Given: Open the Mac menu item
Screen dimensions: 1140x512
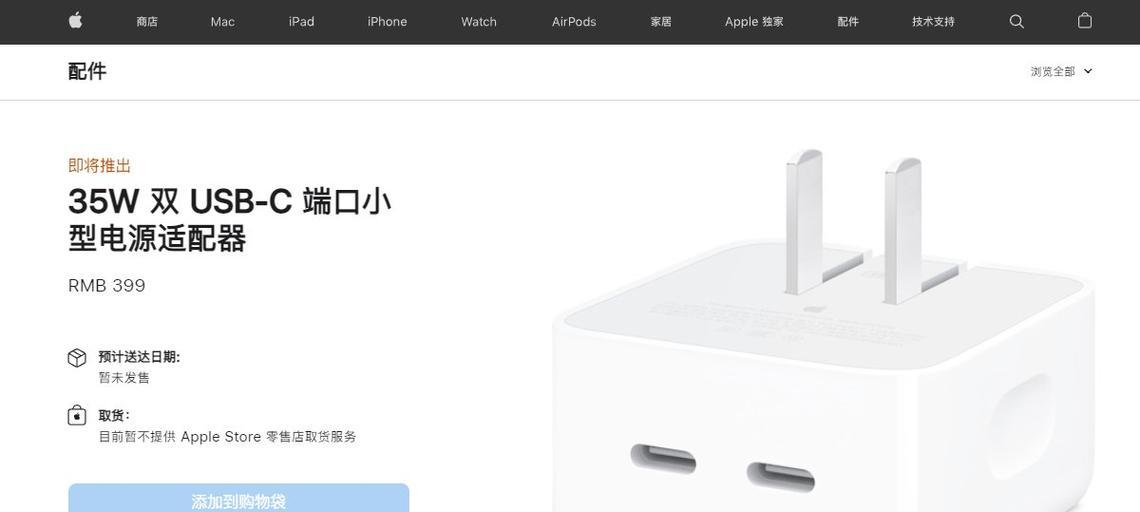Looking at the screenshot, I should pyautogui.click(x=222, y=22).
